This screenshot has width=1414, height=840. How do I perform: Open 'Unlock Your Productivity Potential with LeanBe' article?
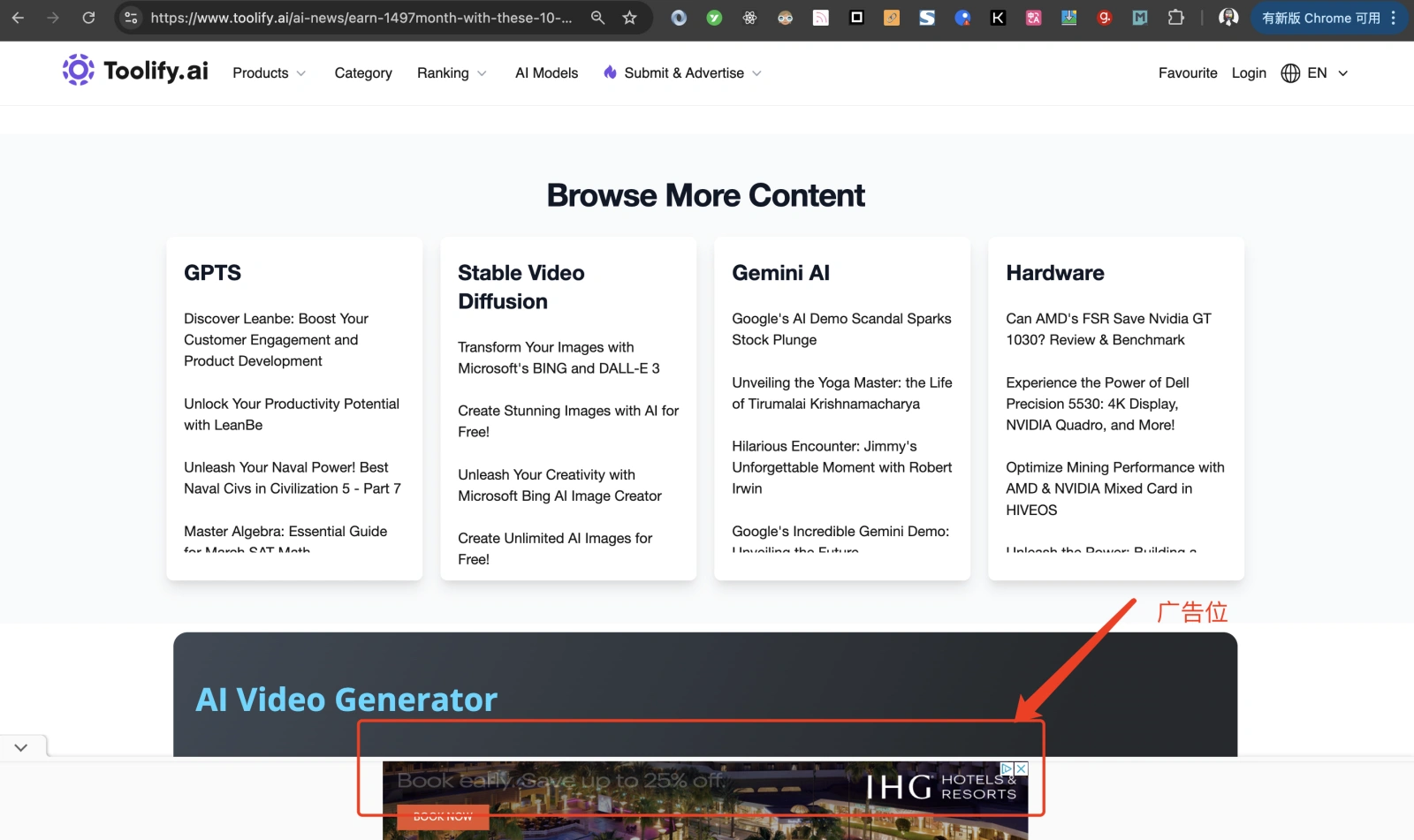(x=292, y=414)
